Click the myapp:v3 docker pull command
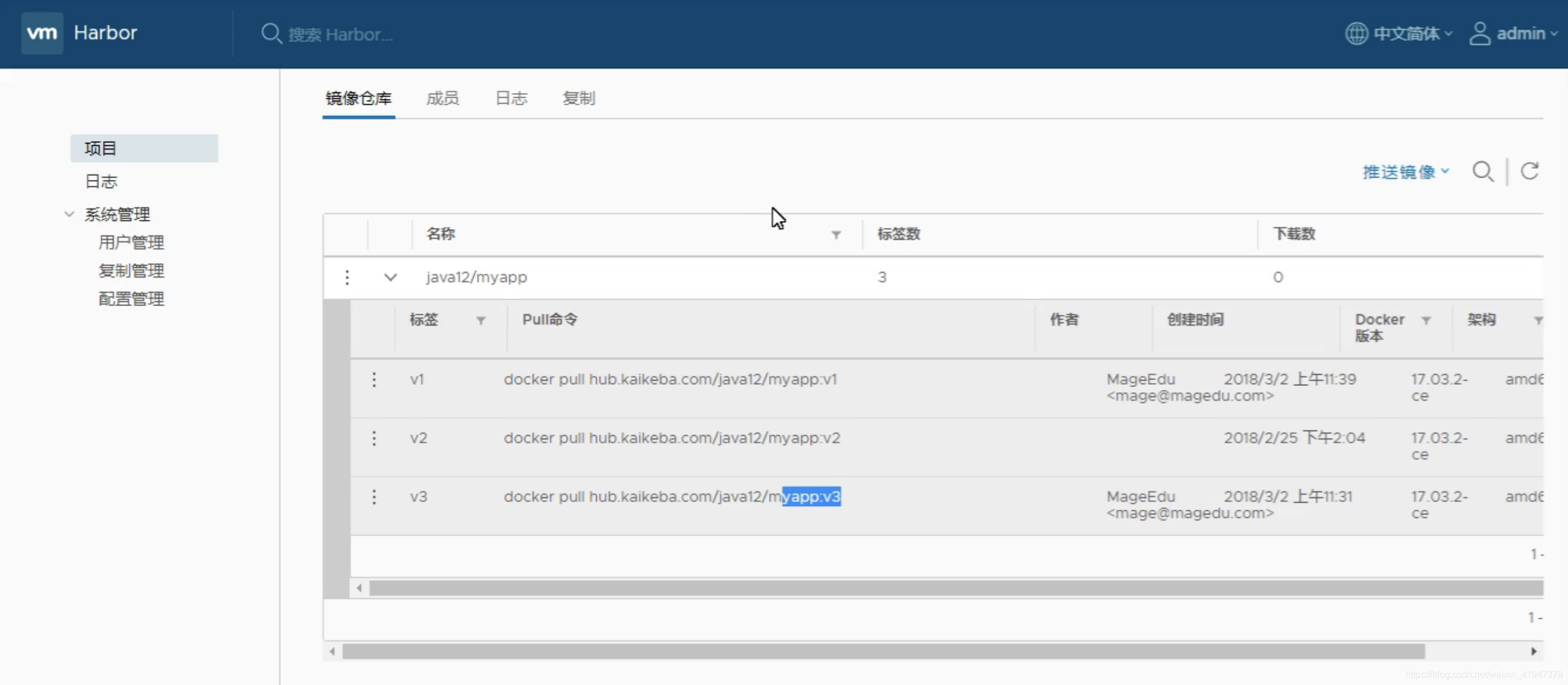1568x685 pixels. [672, 497]
